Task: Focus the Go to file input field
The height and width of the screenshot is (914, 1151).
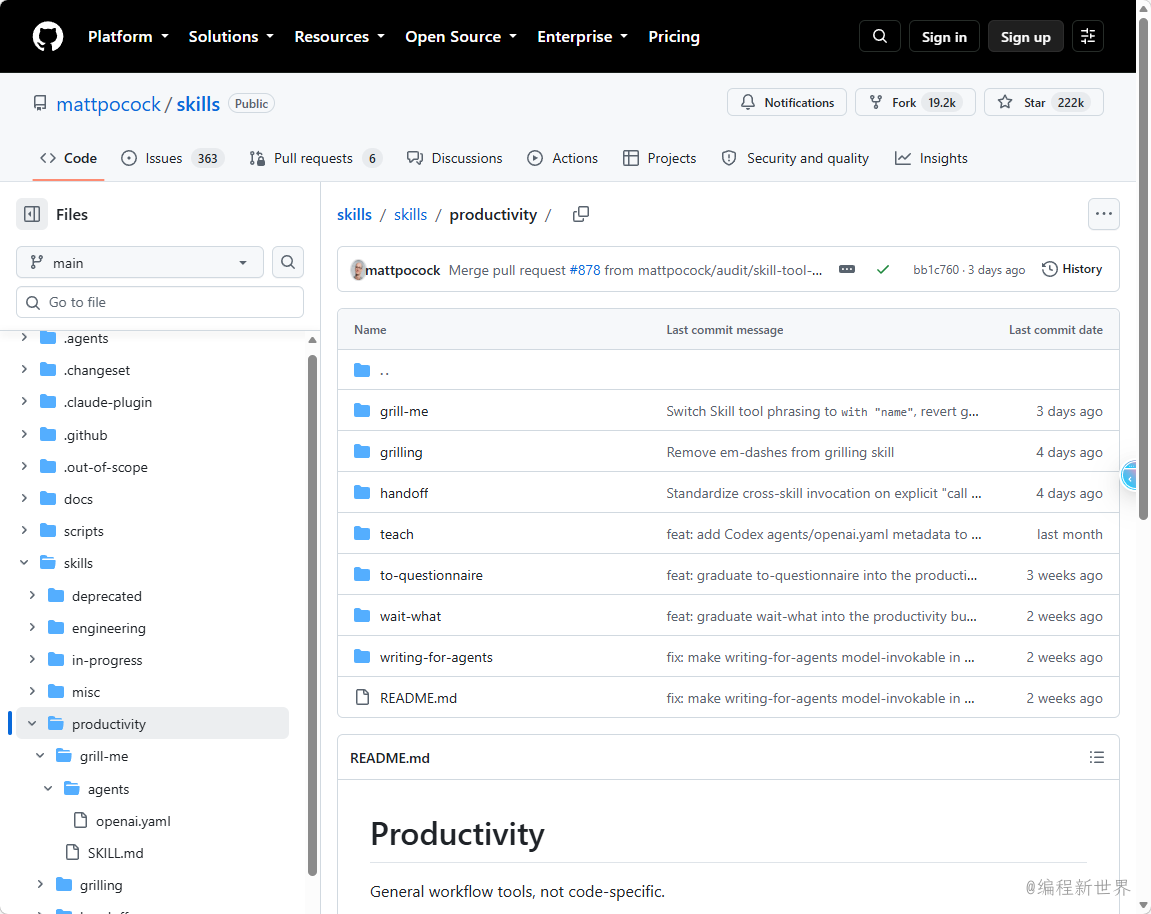Action: [160, 302]
